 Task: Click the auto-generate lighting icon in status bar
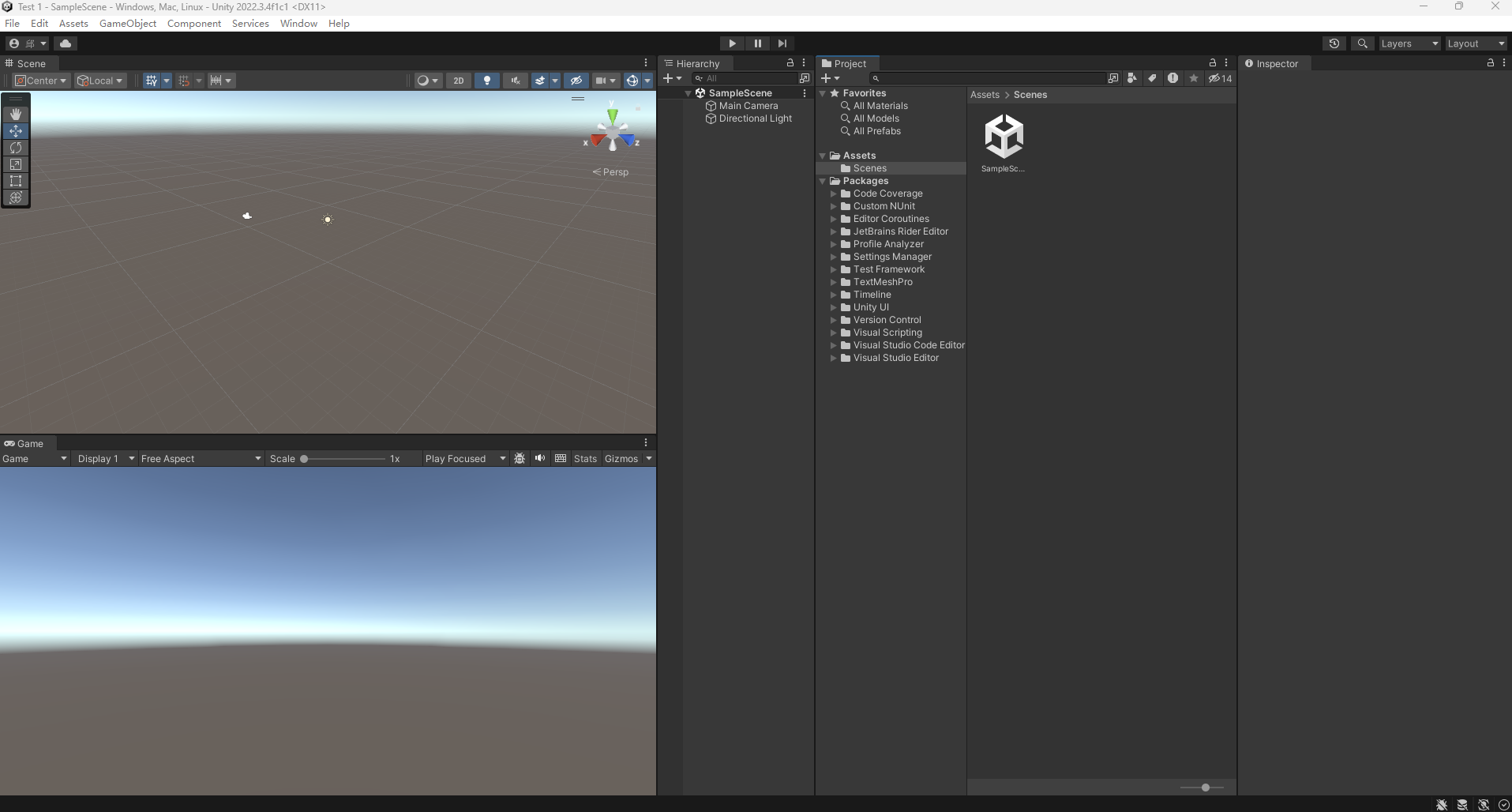(x=1484, y=804)
